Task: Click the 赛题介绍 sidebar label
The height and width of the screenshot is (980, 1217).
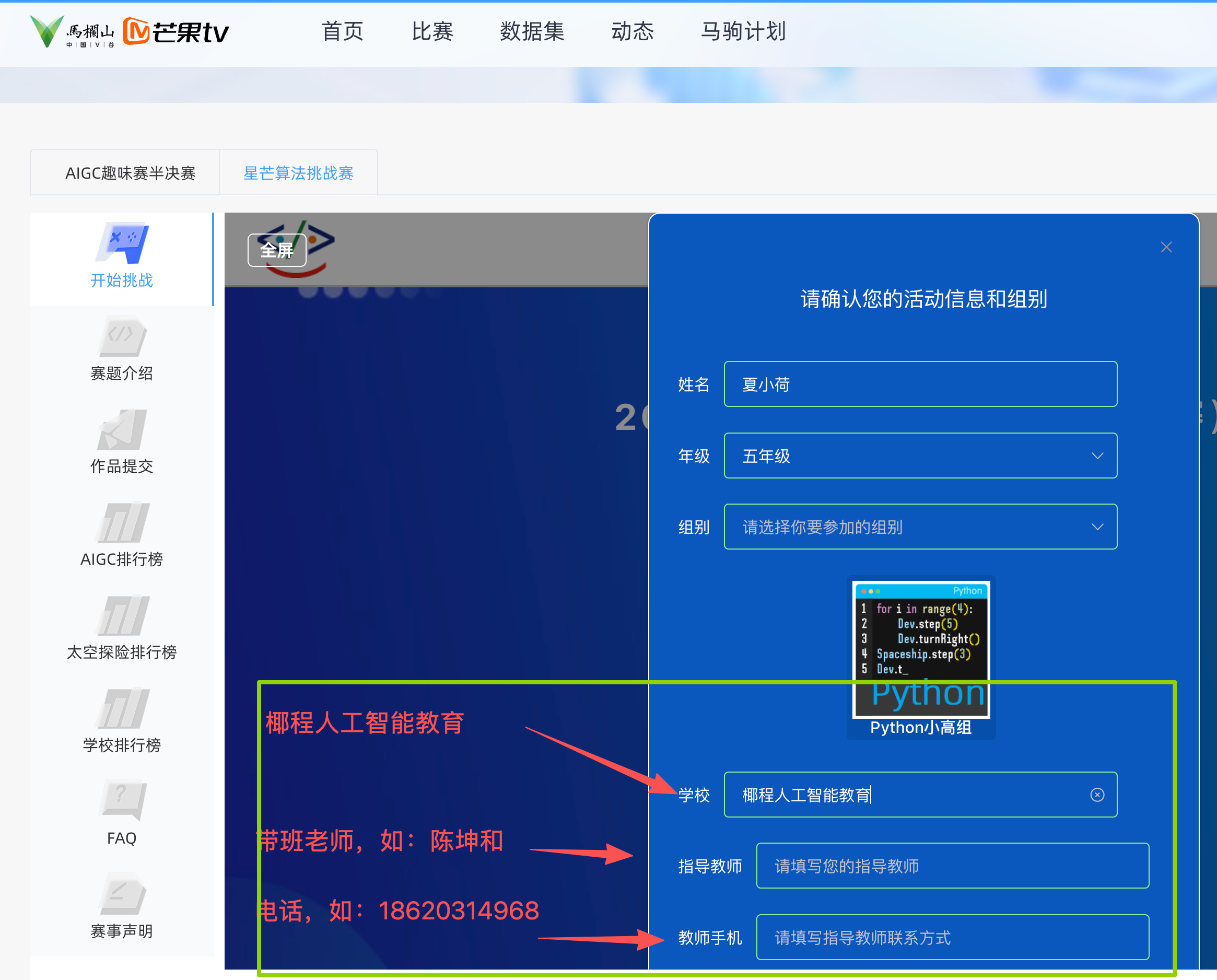Action: (122, 374)
